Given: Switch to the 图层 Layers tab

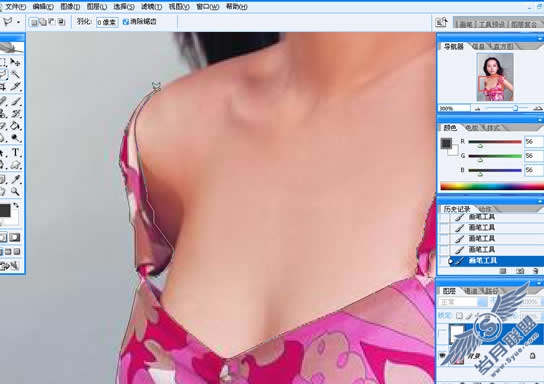Looking at the screenshot, I should (449, 291).
